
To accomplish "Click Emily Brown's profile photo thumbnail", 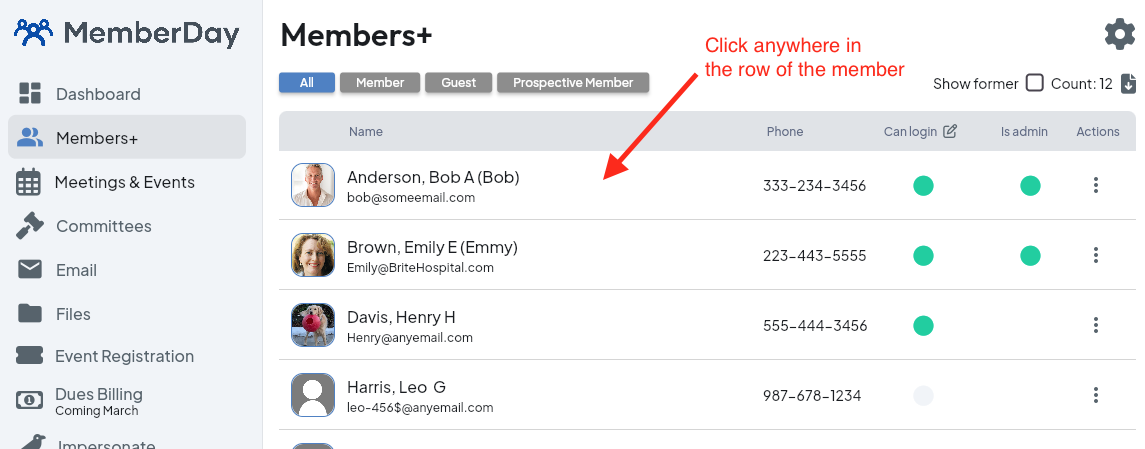I will click(x=312, y=256).
